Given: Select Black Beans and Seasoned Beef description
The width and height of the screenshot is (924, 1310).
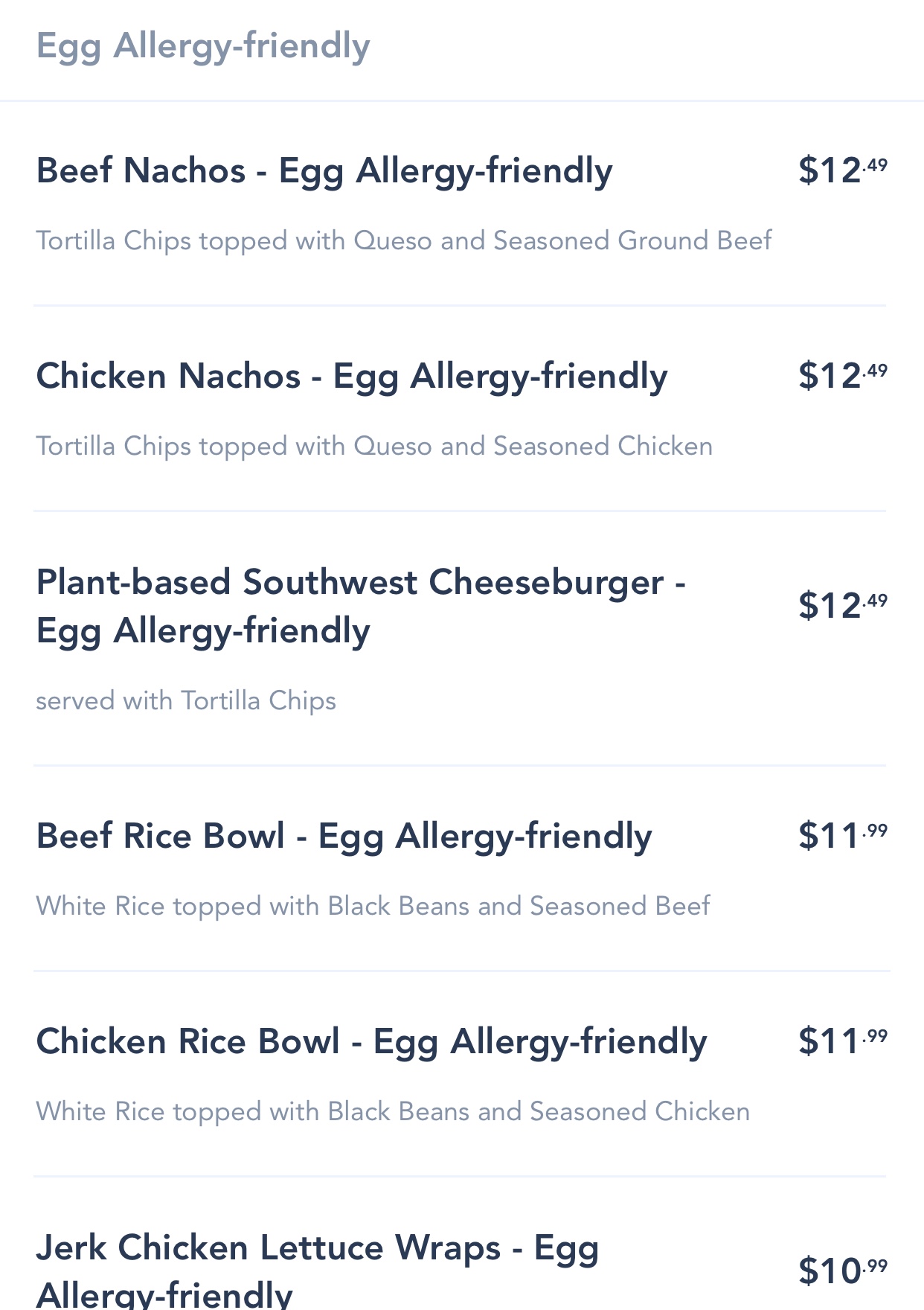Looking at the screenshot, I should tap(373, 907).
